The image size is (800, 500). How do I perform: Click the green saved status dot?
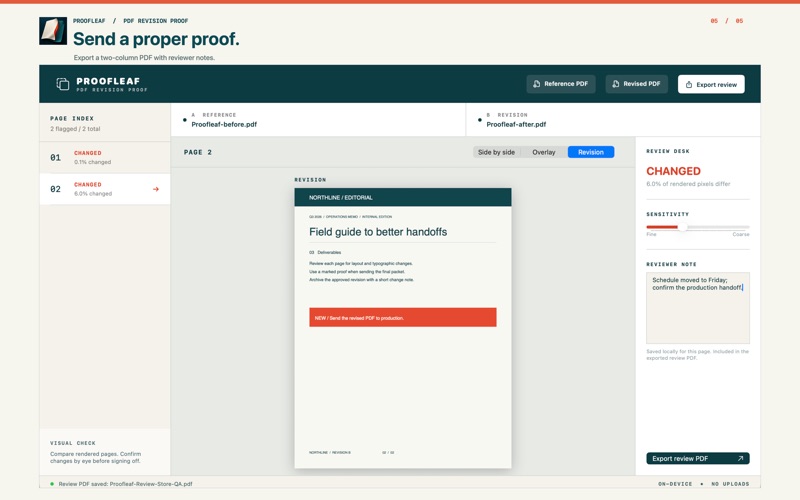(52, 484)
